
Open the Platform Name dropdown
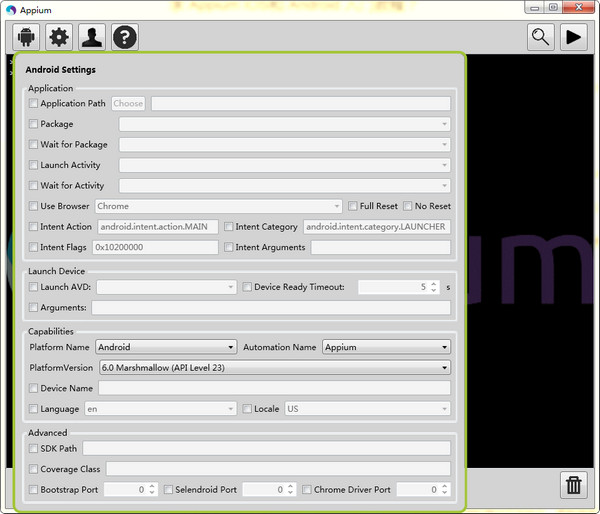166,347
